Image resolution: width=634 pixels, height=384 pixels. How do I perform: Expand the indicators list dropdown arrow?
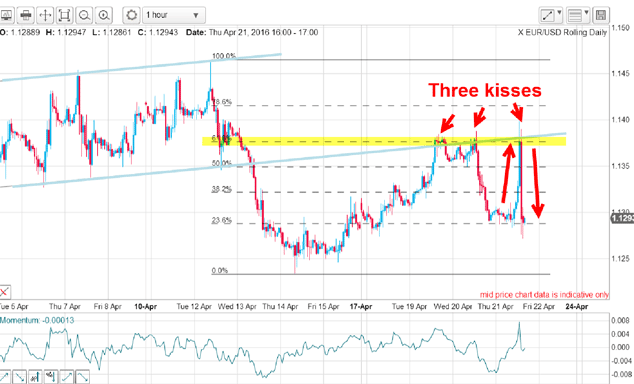tap(586, 13)
